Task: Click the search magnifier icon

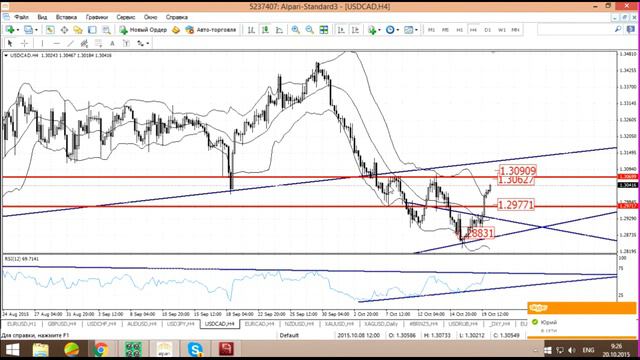Action: tap(618, 29)
